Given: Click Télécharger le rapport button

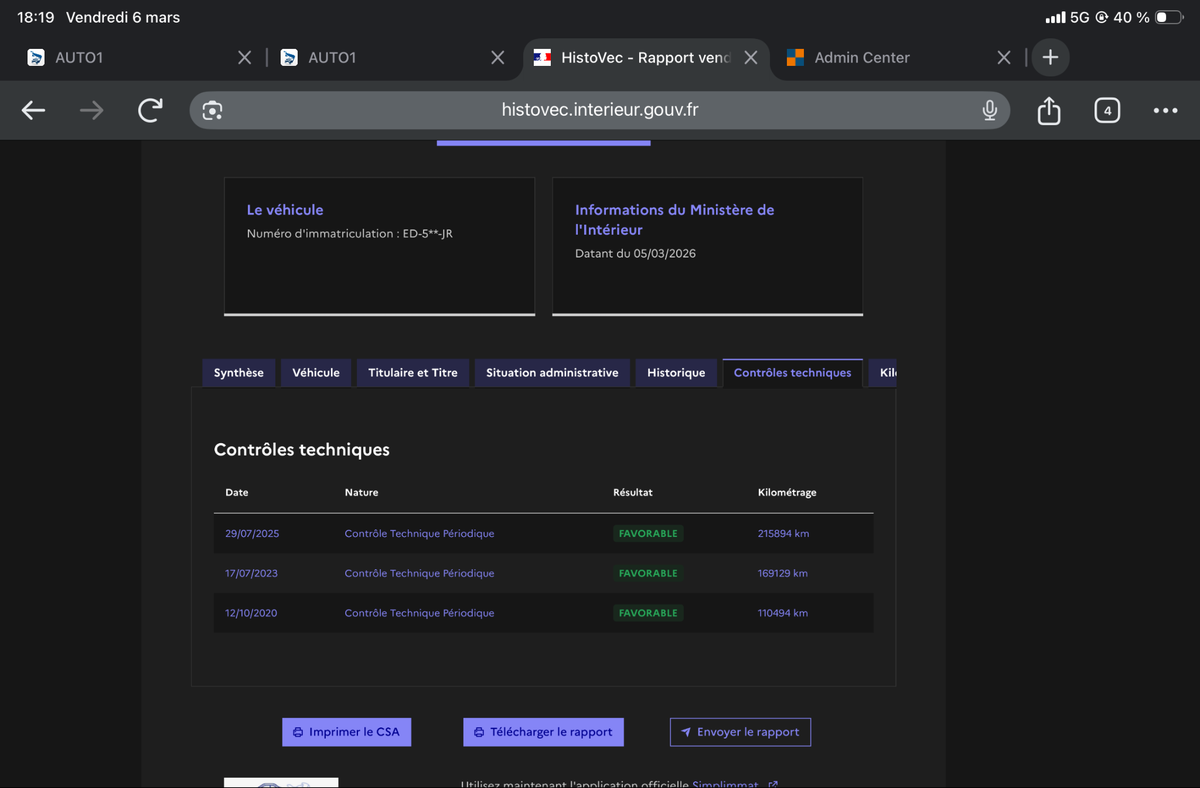Looking at the screenshot, I should 543,732.
